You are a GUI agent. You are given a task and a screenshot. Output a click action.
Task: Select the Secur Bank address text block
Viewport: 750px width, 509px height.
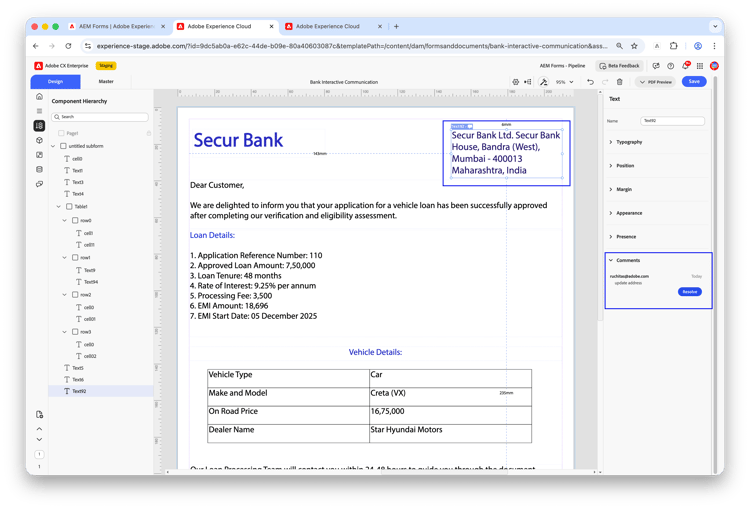coord(506,153)
